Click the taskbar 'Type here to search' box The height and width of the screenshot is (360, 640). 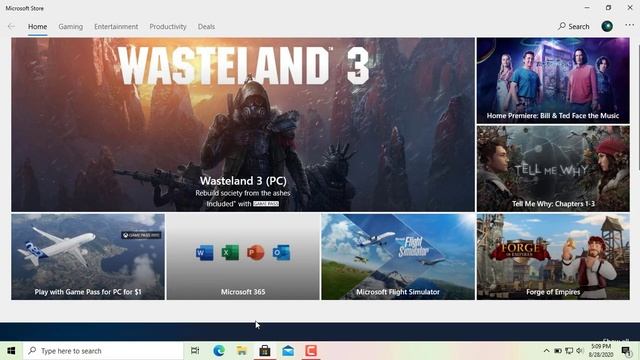click(103, 351)
